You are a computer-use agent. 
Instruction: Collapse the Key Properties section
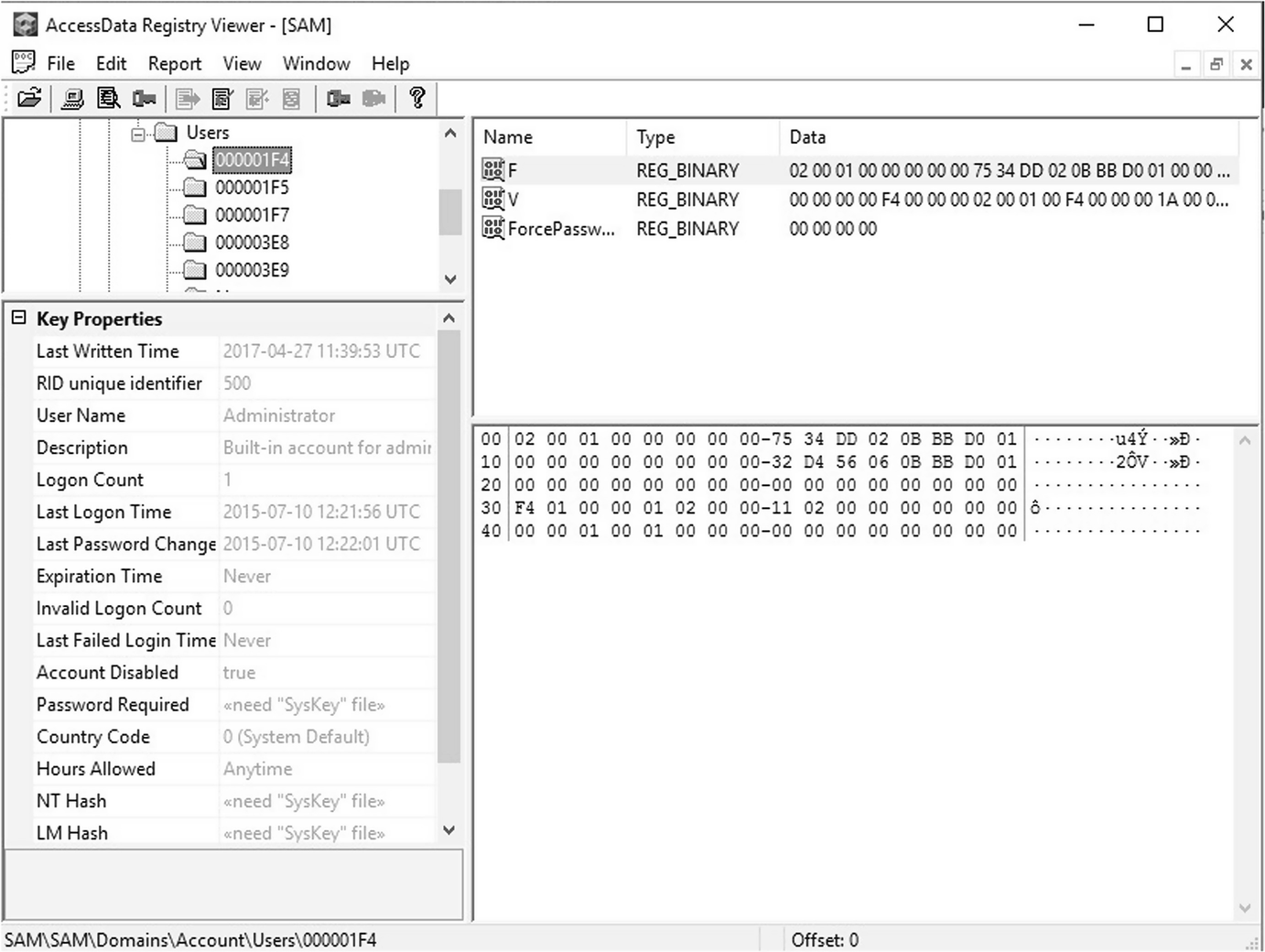coord(18,318)
